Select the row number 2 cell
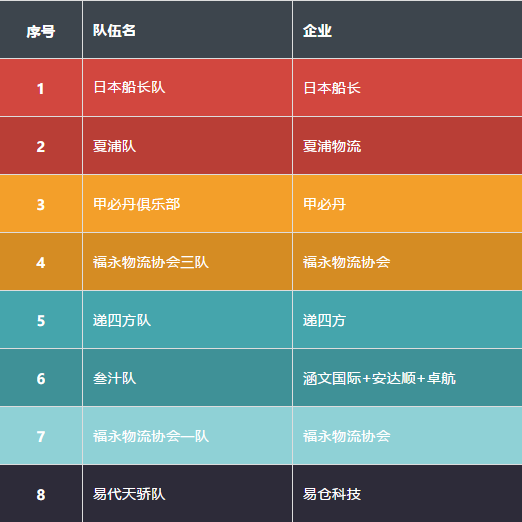Image resolution: width=522 pixels, height=522 pixels. click(41, 146)
